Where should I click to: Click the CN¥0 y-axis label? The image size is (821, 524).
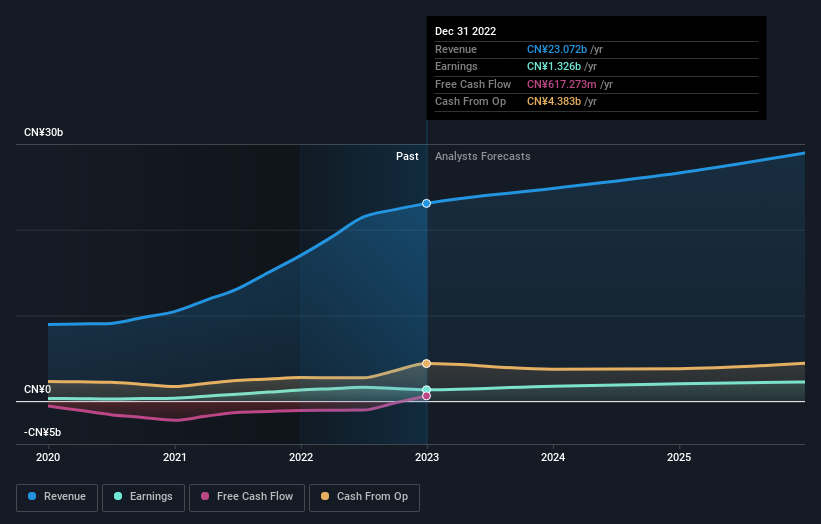(x=38, y=389)
